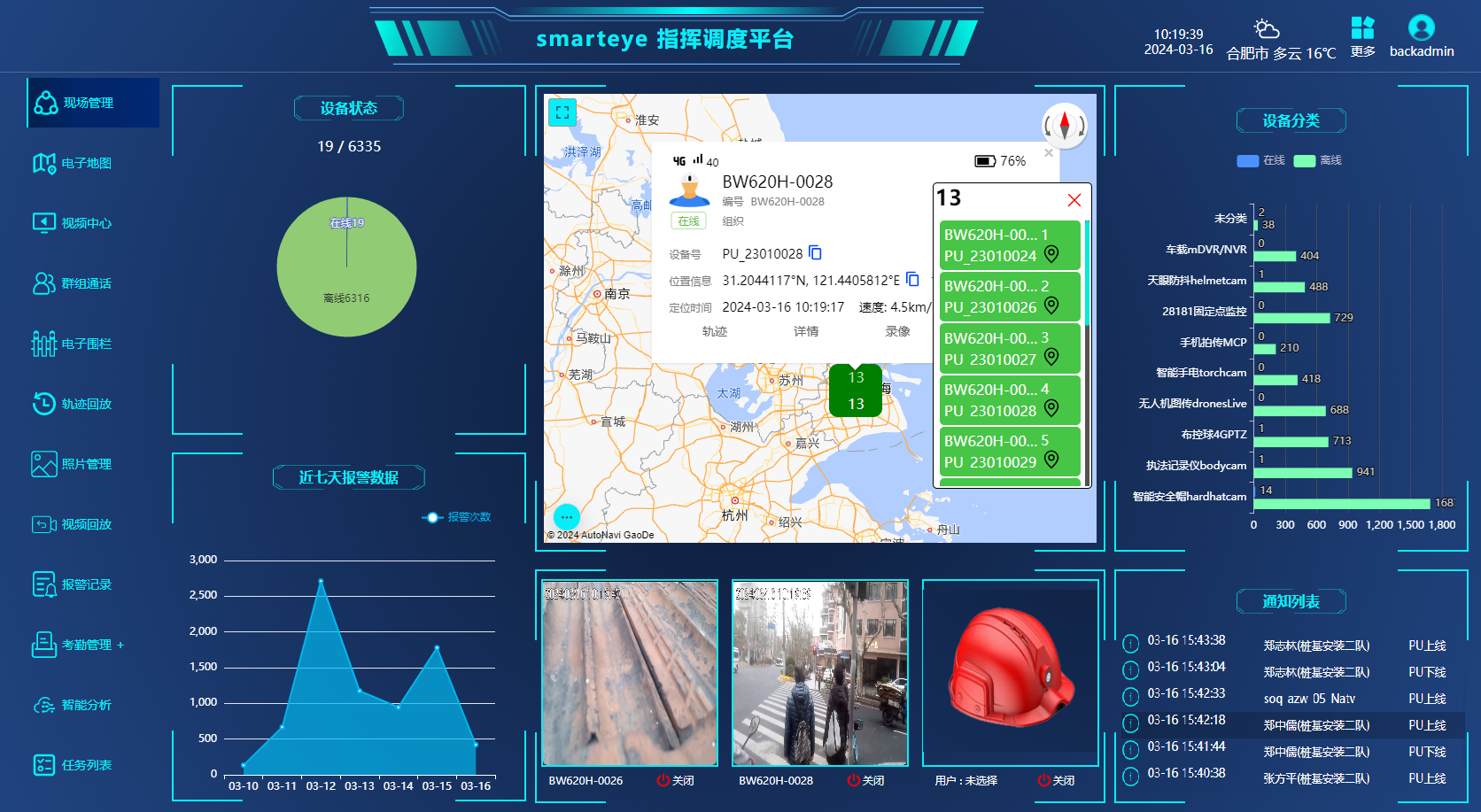Open 轨迹 tab in device popup
The height and width of the screenshot is (812, 1481).
coord(715,331)
